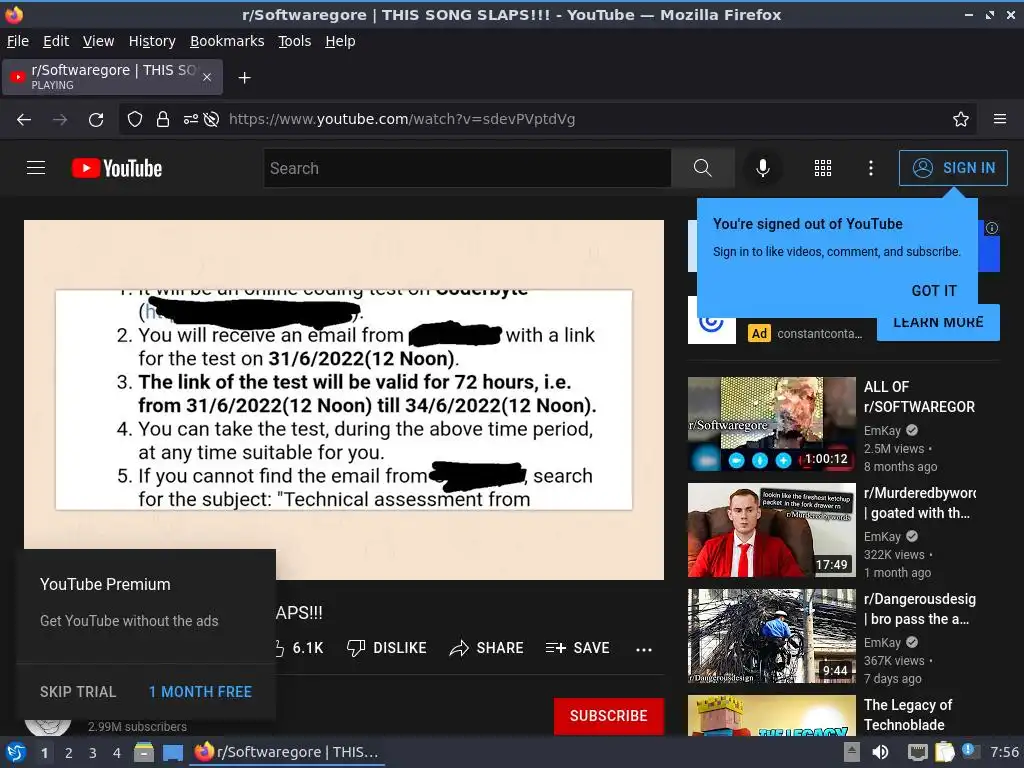This screenshot has width=1024, height=768.
Task: Click the Forward navigation arrow
Action: click(x=60, y=120)
